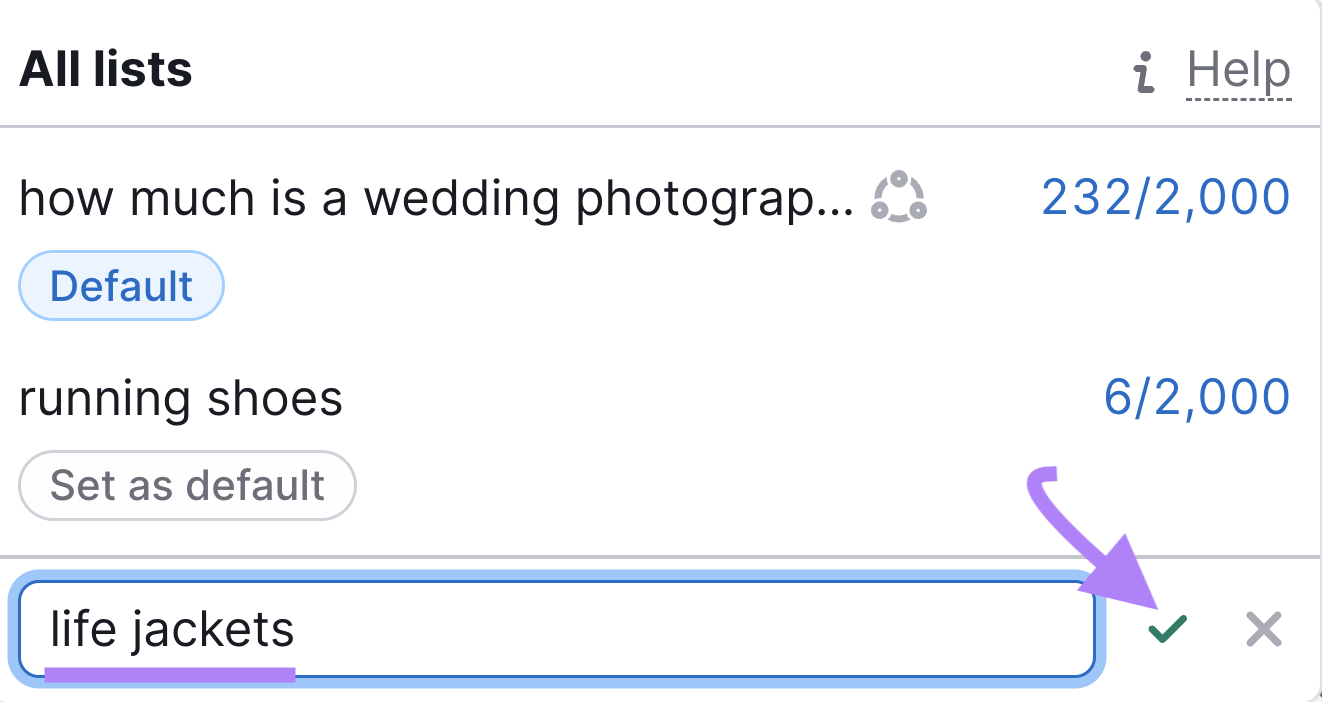Set running shoes as default list
The width and height of the screenshot is (1322, 702).
tap(188, 486)
